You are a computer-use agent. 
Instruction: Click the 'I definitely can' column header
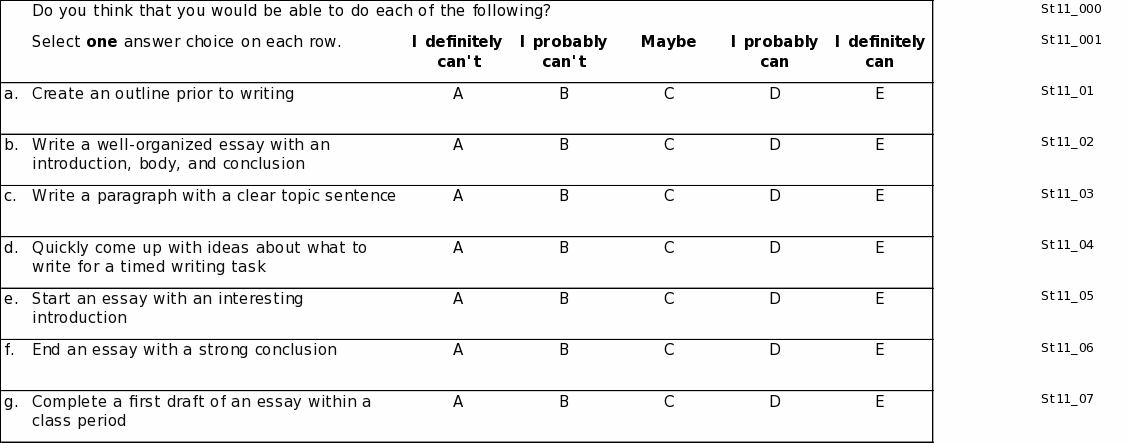[879, 52]
